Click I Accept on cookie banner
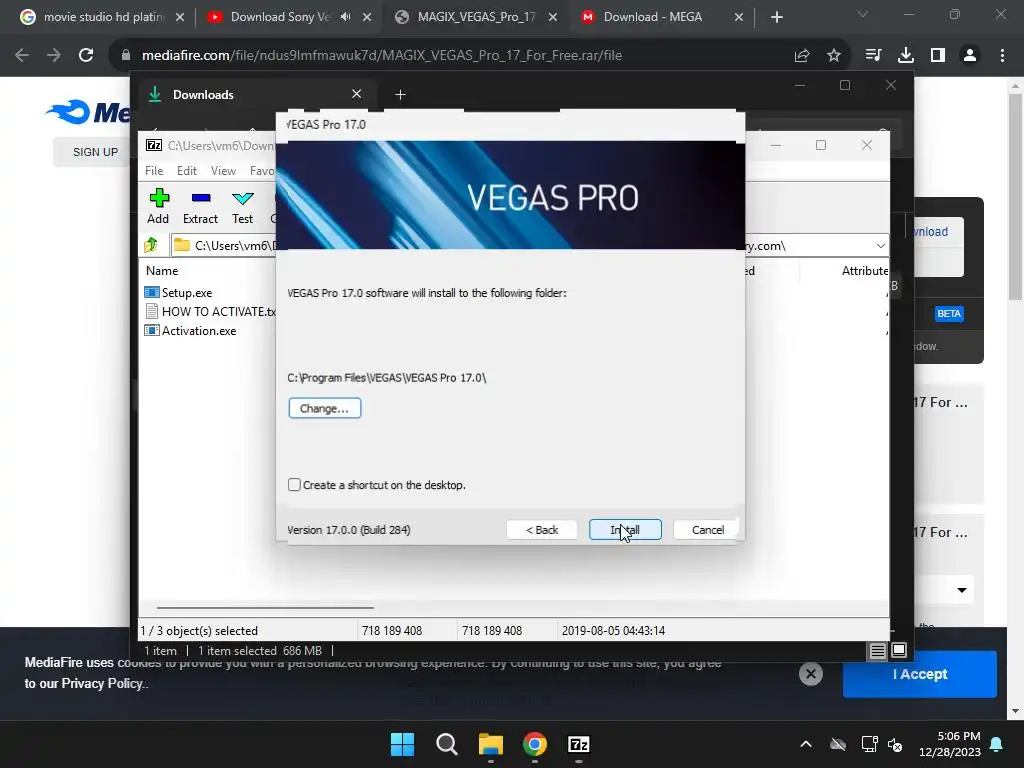Viewport: 1024px width, 768px height. [920, 674]
